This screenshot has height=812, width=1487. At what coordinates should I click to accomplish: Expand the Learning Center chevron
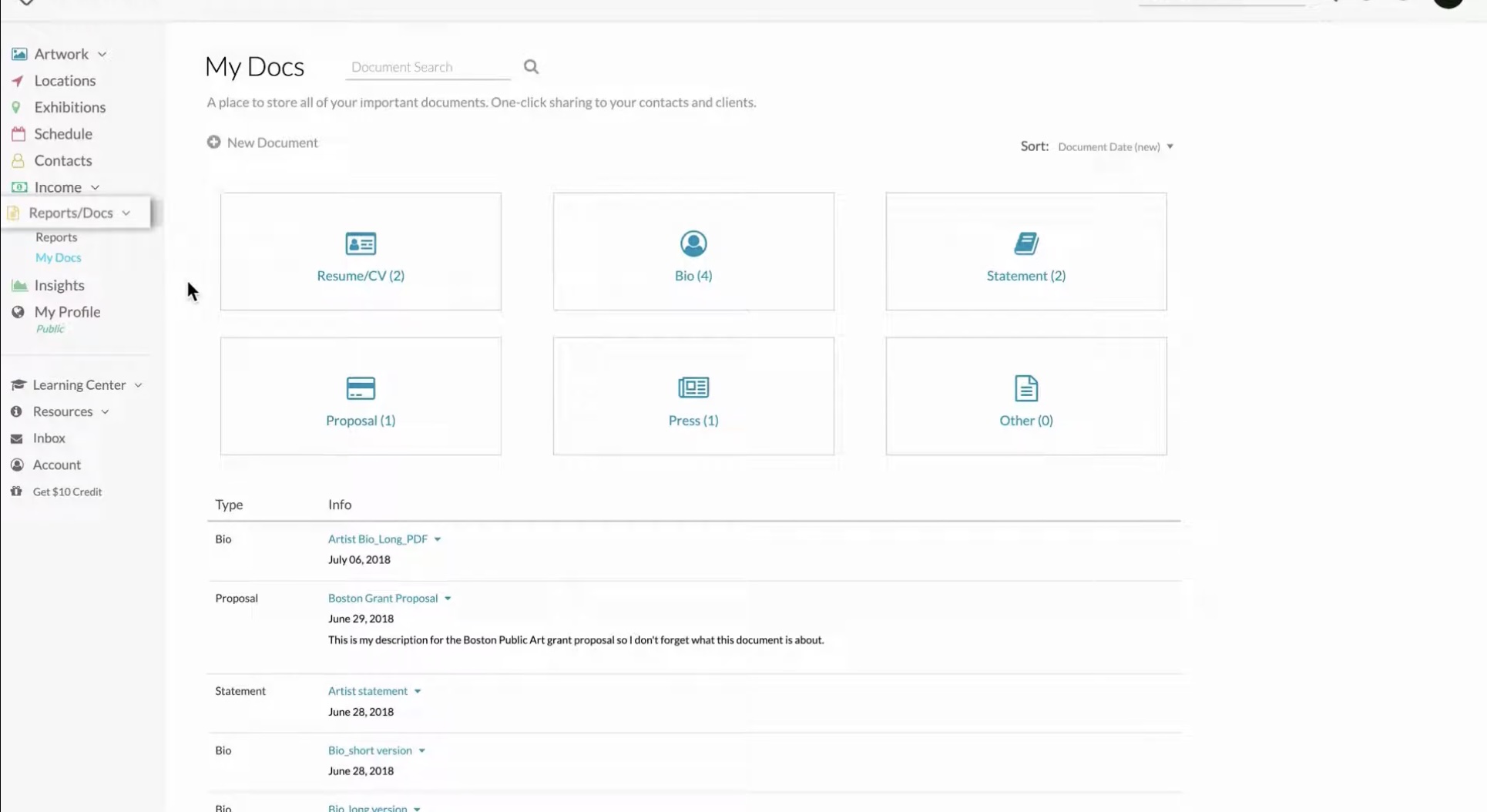tap(139, 385)
